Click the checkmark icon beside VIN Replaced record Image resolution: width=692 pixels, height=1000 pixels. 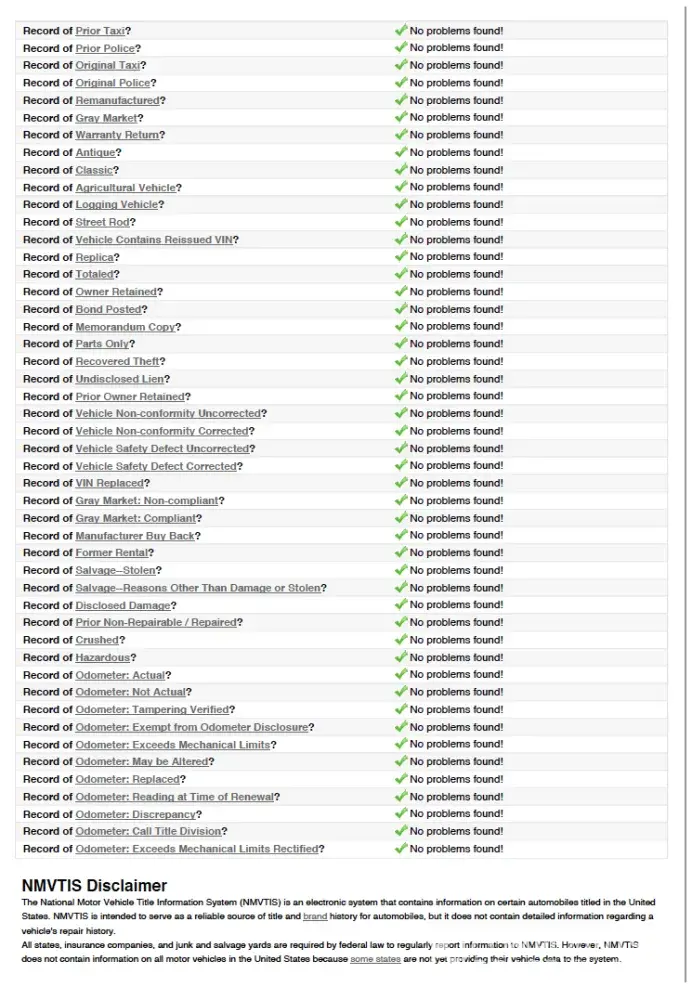pos(400,483)
